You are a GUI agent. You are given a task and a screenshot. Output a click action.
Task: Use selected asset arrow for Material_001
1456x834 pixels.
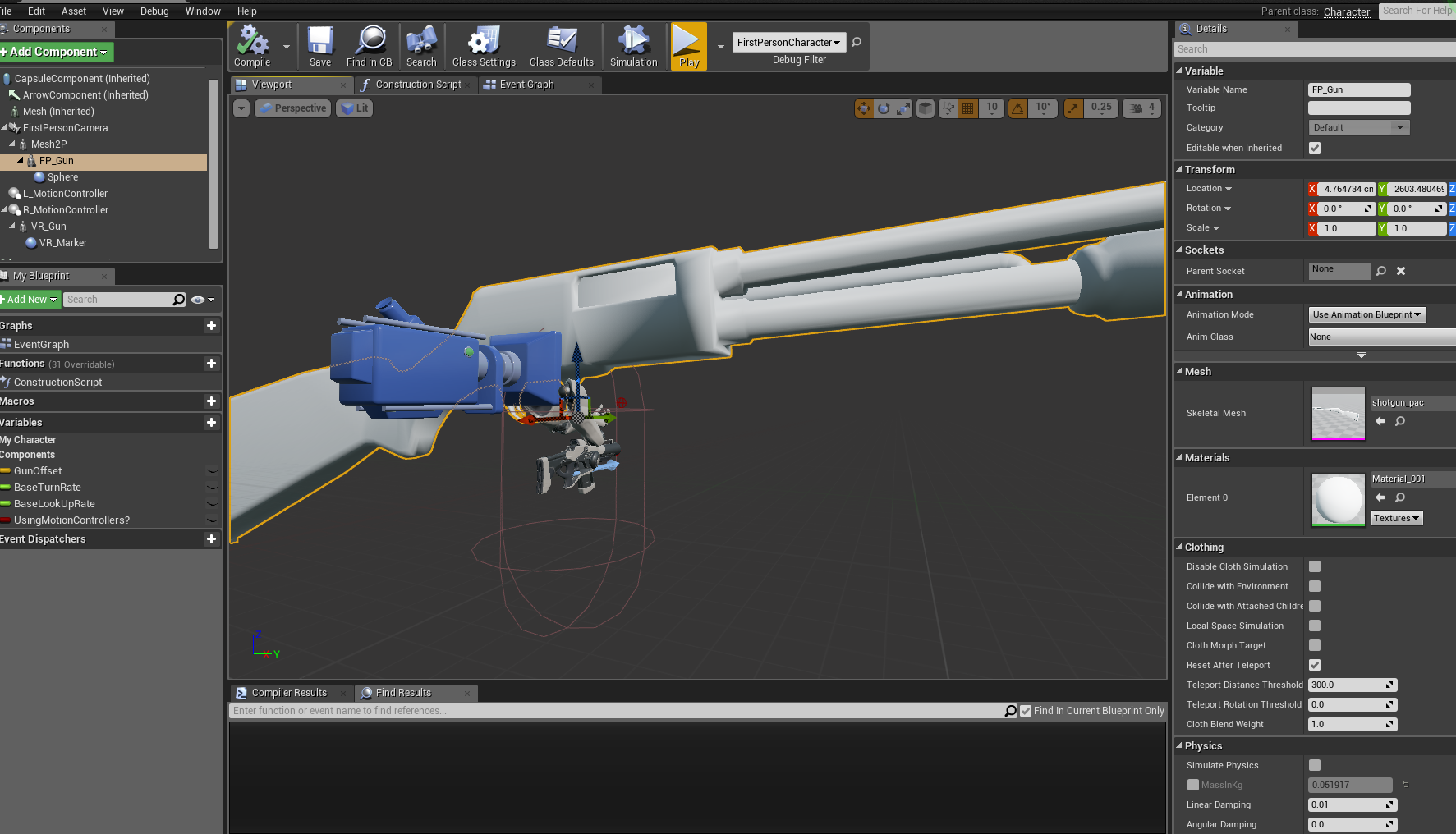coord(1380,497)
